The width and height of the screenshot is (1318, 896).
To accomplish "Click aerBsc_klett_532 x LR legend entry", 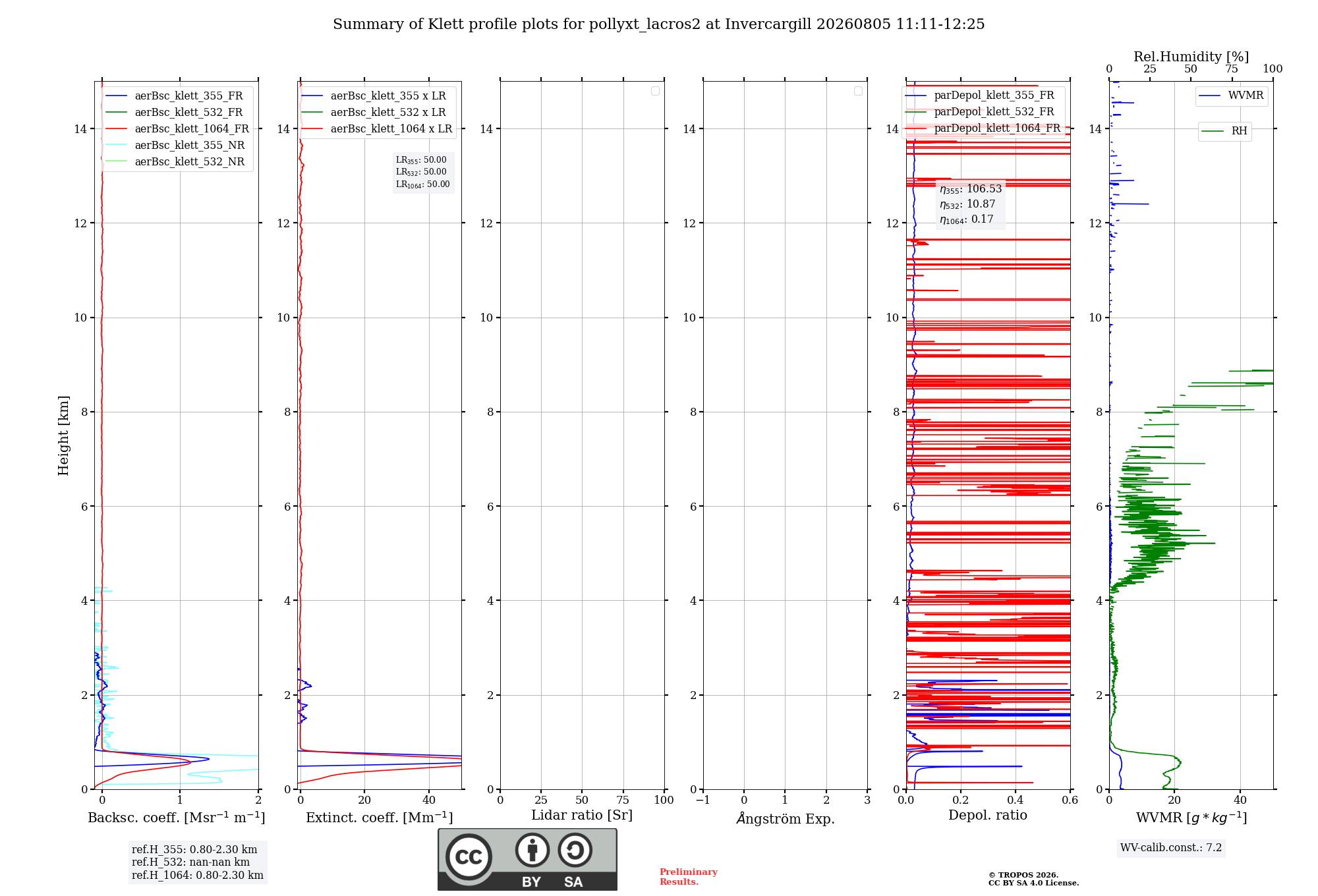I will pos(374,112).
